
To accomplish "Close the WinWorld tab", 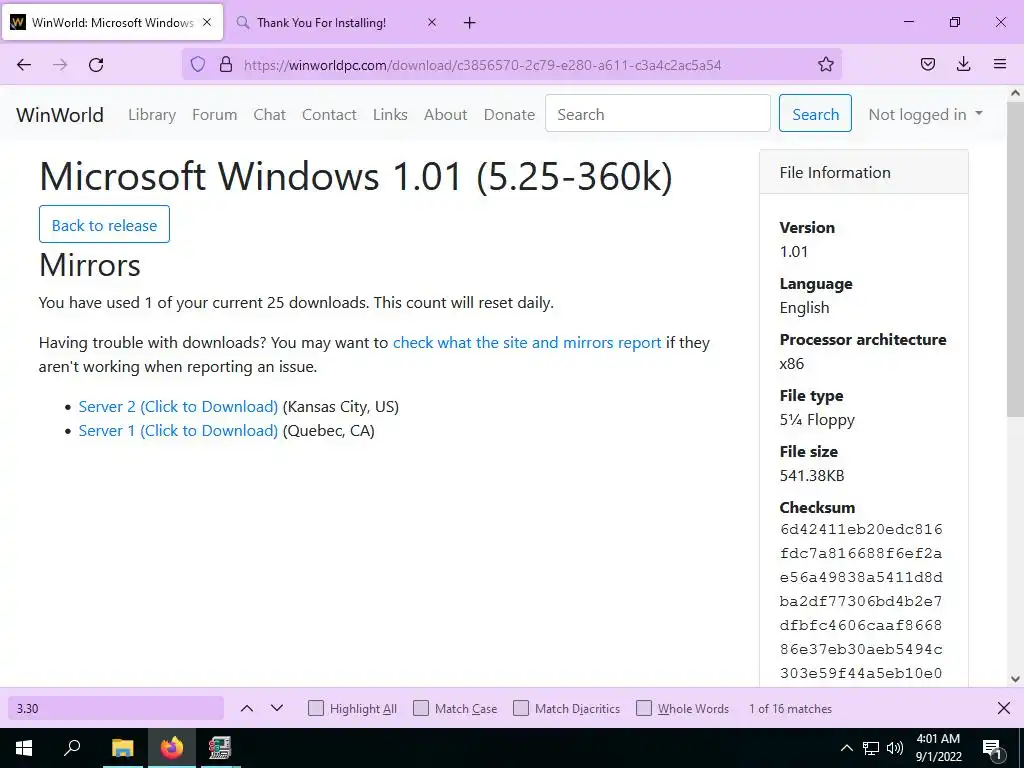I will tap(207, 22).
